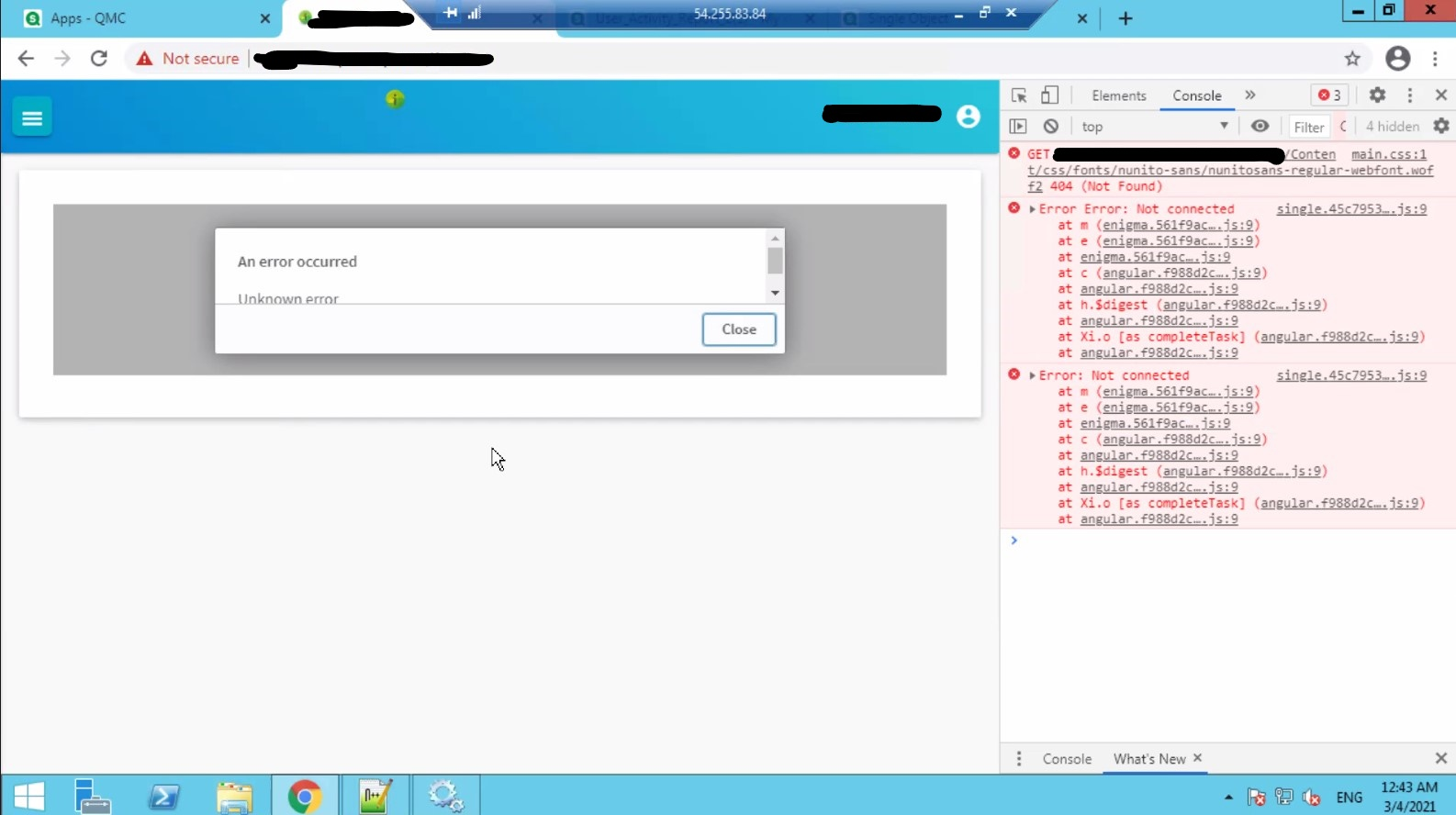Open the DevTools customize kebab menu

pos(1410,95)
